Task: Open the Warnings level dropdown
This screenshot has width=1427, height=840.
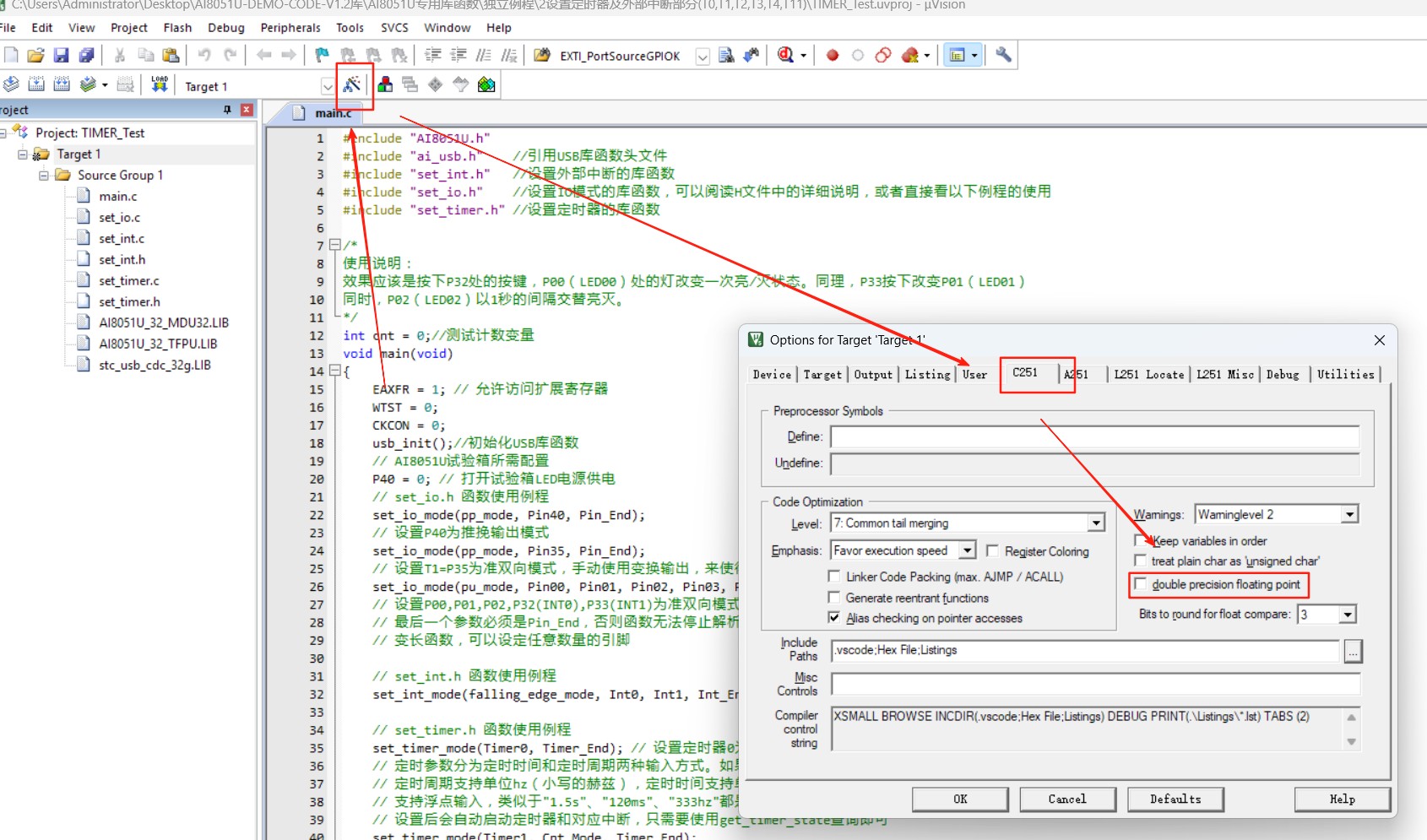Action: [1349, 514]
